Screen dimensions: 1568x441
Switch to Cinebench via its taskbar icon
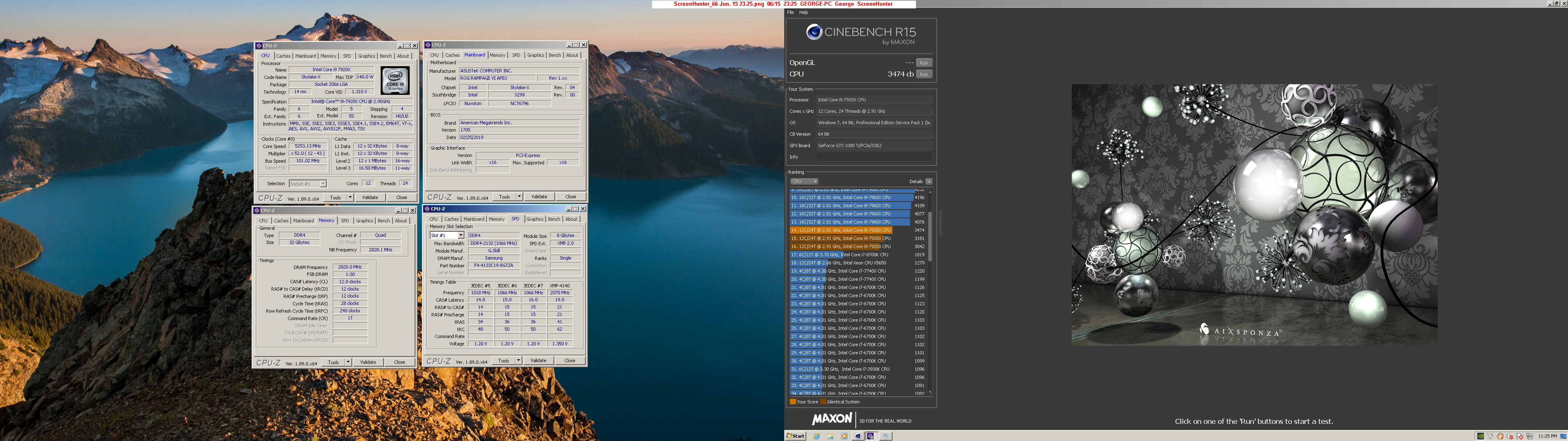(x=858, y=436)
